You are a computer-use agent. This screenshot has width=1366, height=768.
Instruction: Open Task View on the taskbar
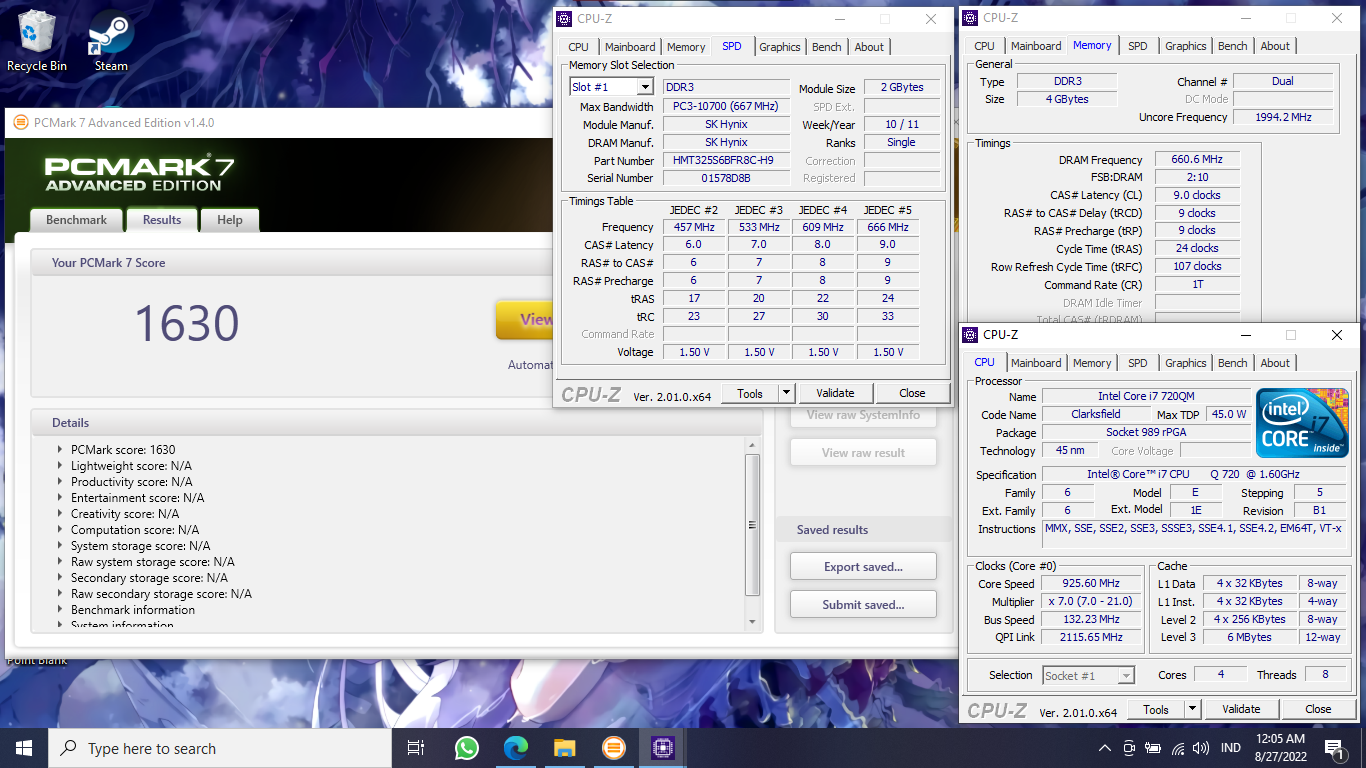coord(416,748)
